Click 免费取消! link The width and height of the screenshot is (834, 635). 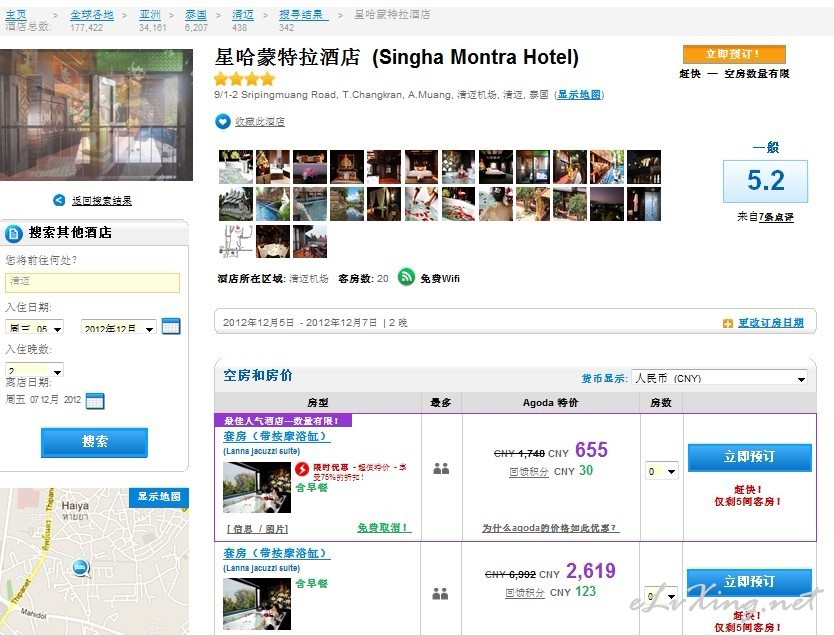tap(384, 528)
